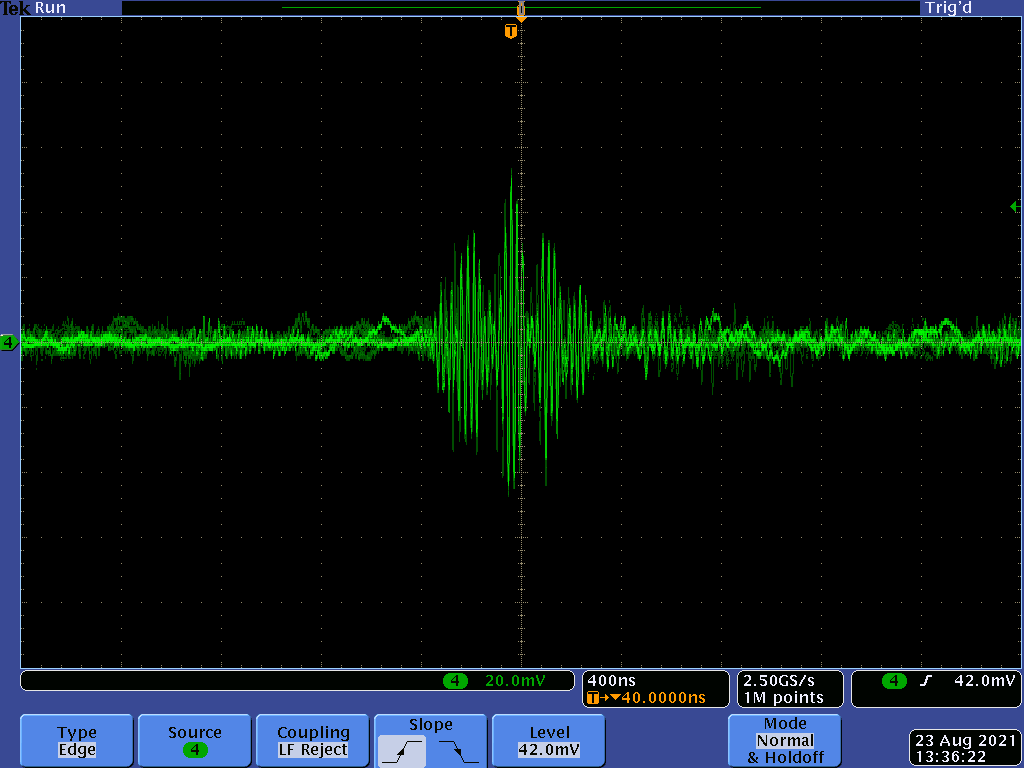The image size is (1024, 768).
Task: Click the orange trigger position T marker
Action: point(511,32)
